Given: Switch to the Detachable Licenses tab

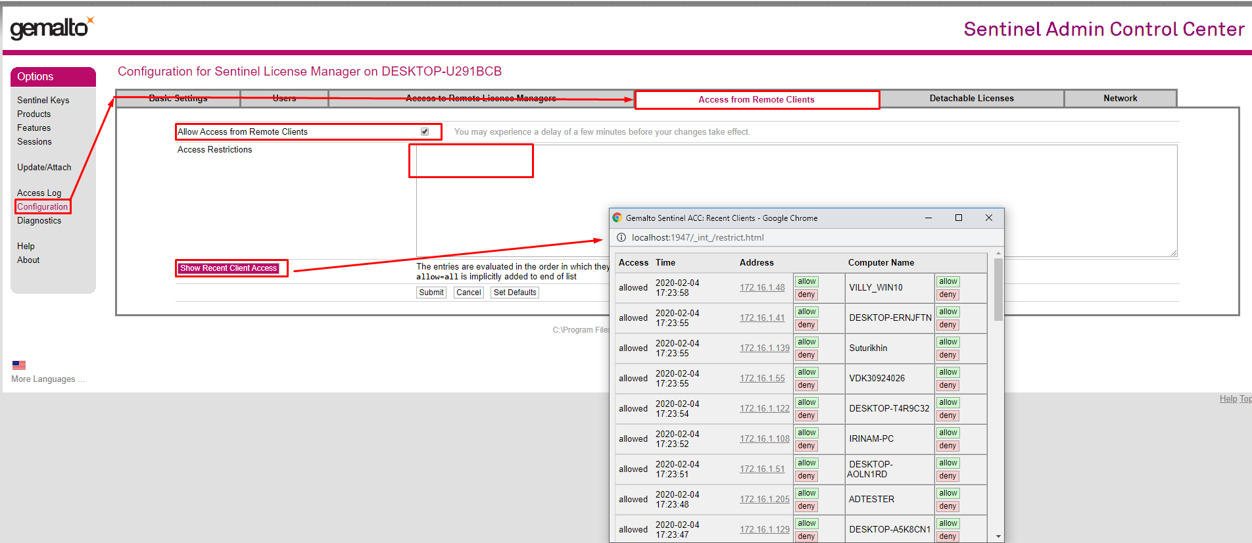Looking at the screenshot, I should click(x=971, y=98).
